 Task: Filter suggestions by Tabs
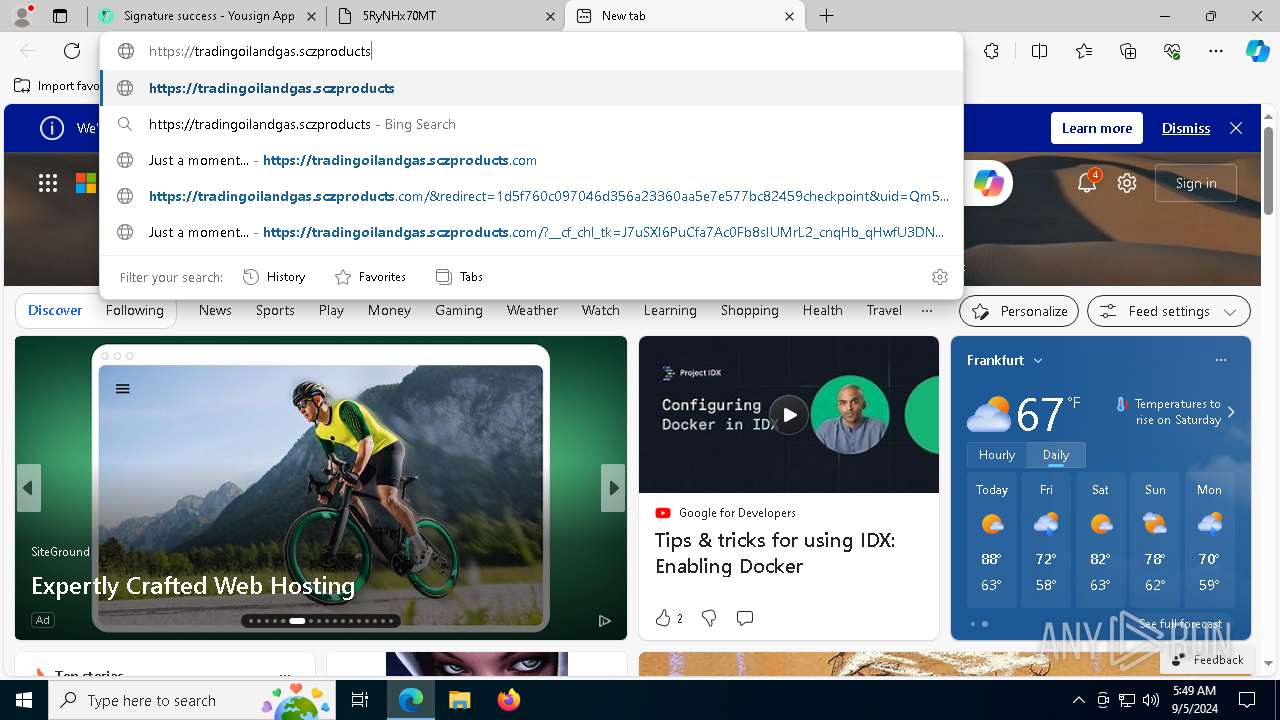460,277
